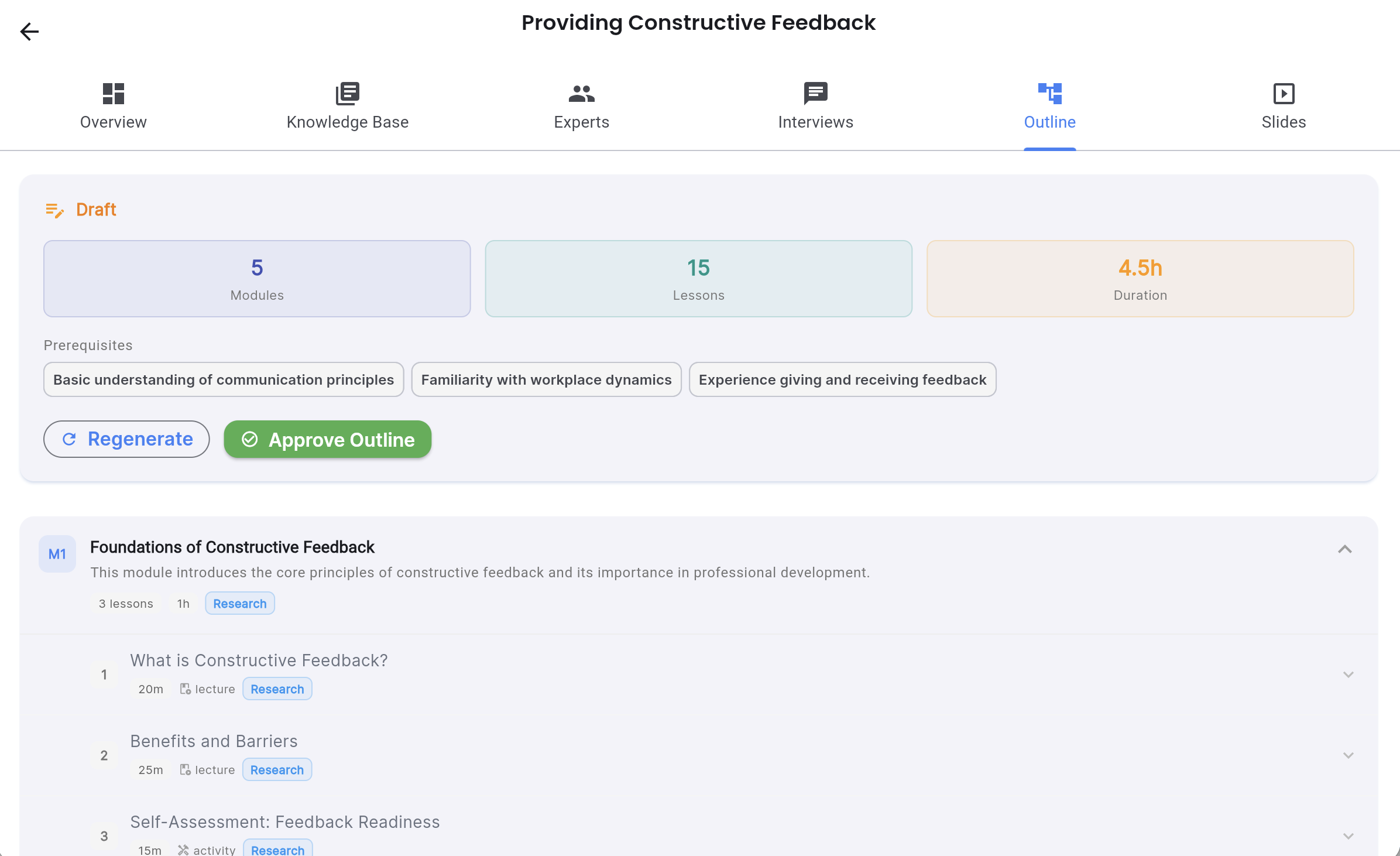Open the Experts people icon
Screen dimensions: 1400x856
point(581,94)
